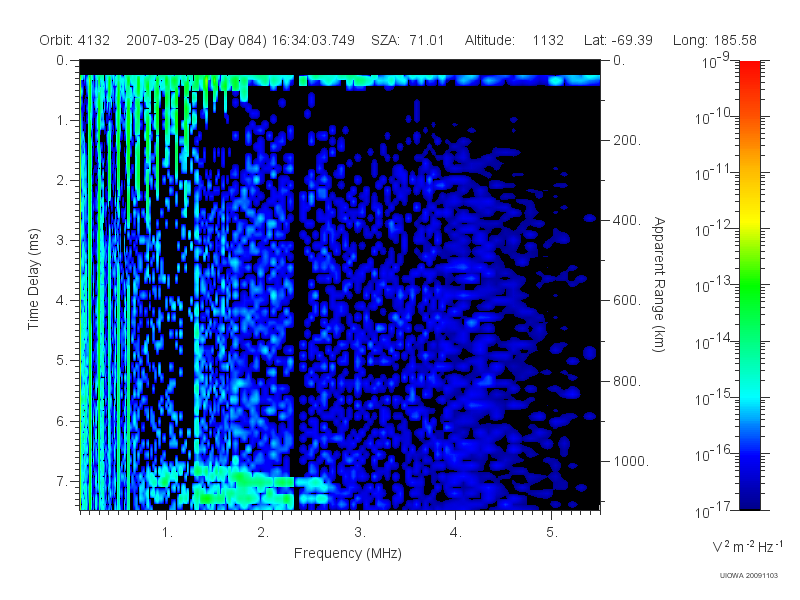Click the 'Frequency (MHz)' axis label
This screenshot has width=800, height=600.
coord(347,554)
